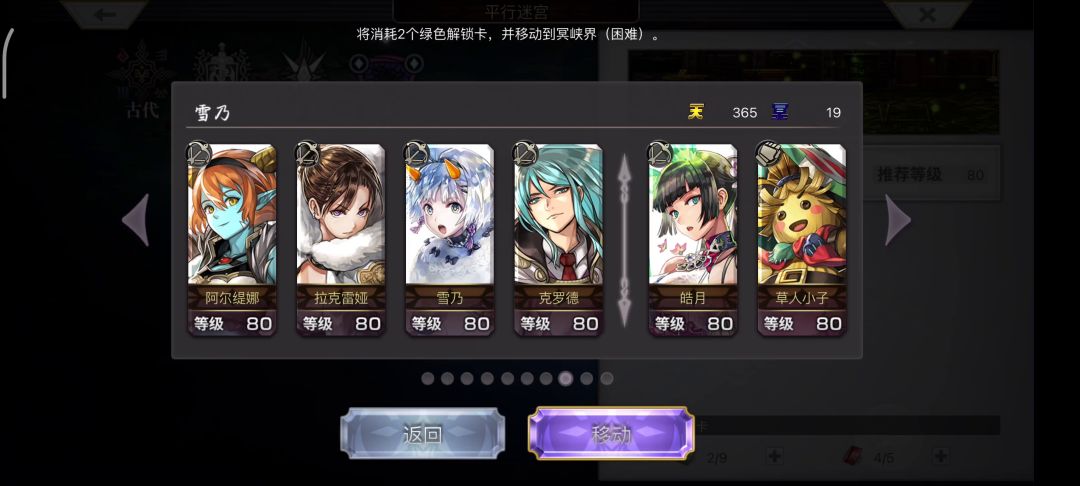Select the 克罗德 character card
This screenshot has height=486, width=1080.
coord(559,240)
